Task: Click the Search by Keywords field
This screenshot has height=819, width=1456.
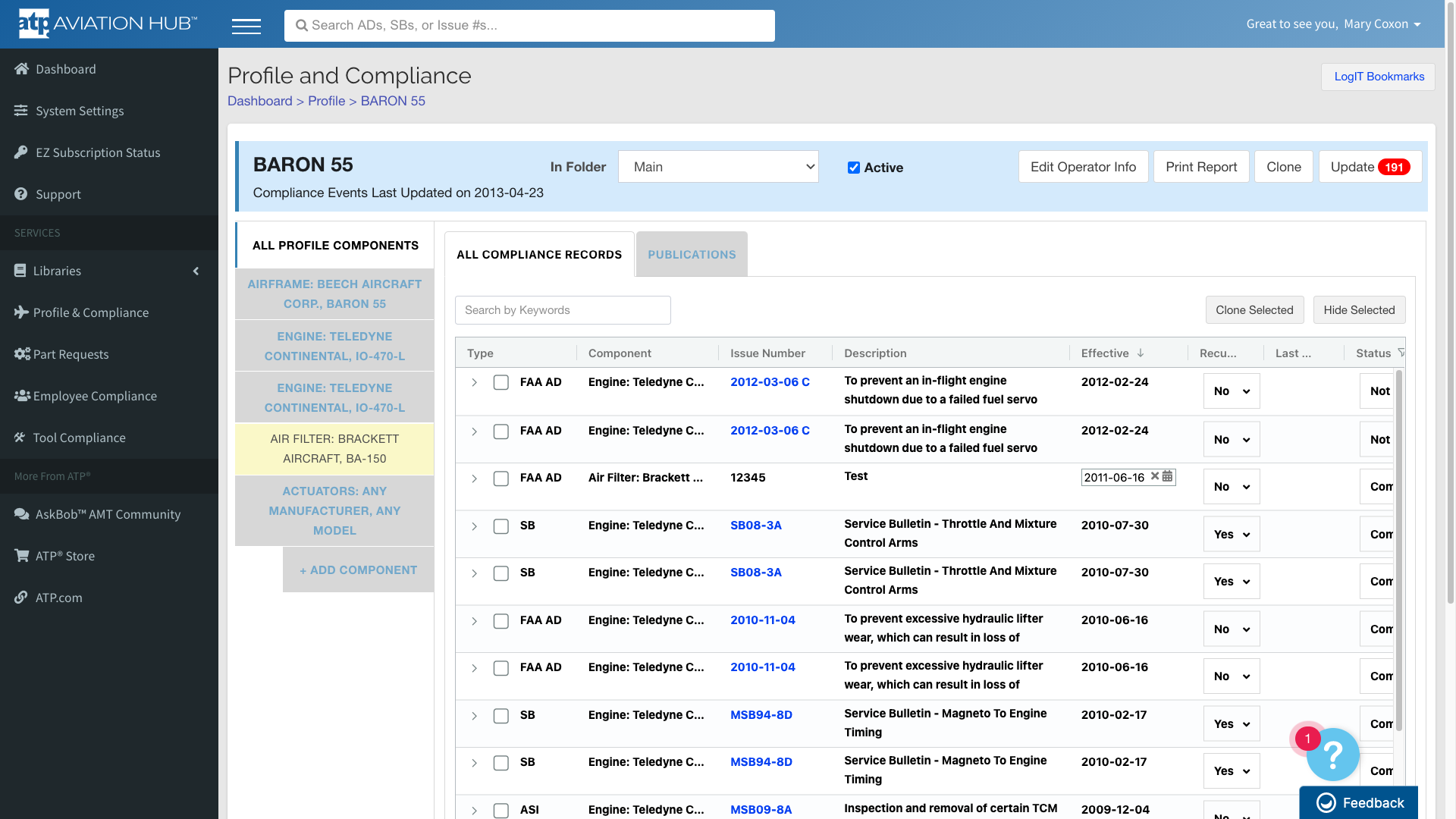Action: (563, 310)
